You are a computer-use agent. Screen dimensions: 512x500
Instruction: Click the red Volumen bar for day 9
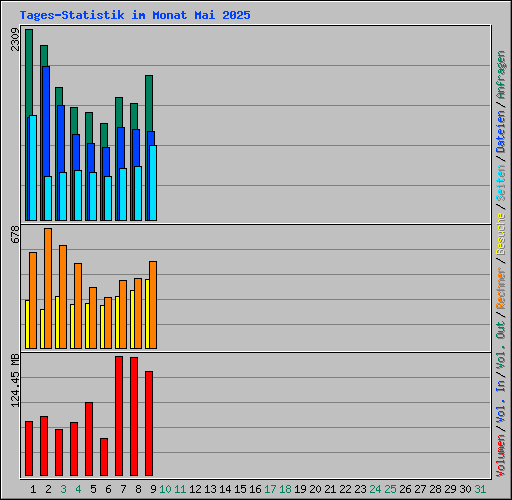pyautogui.click(x=149, y=423)
